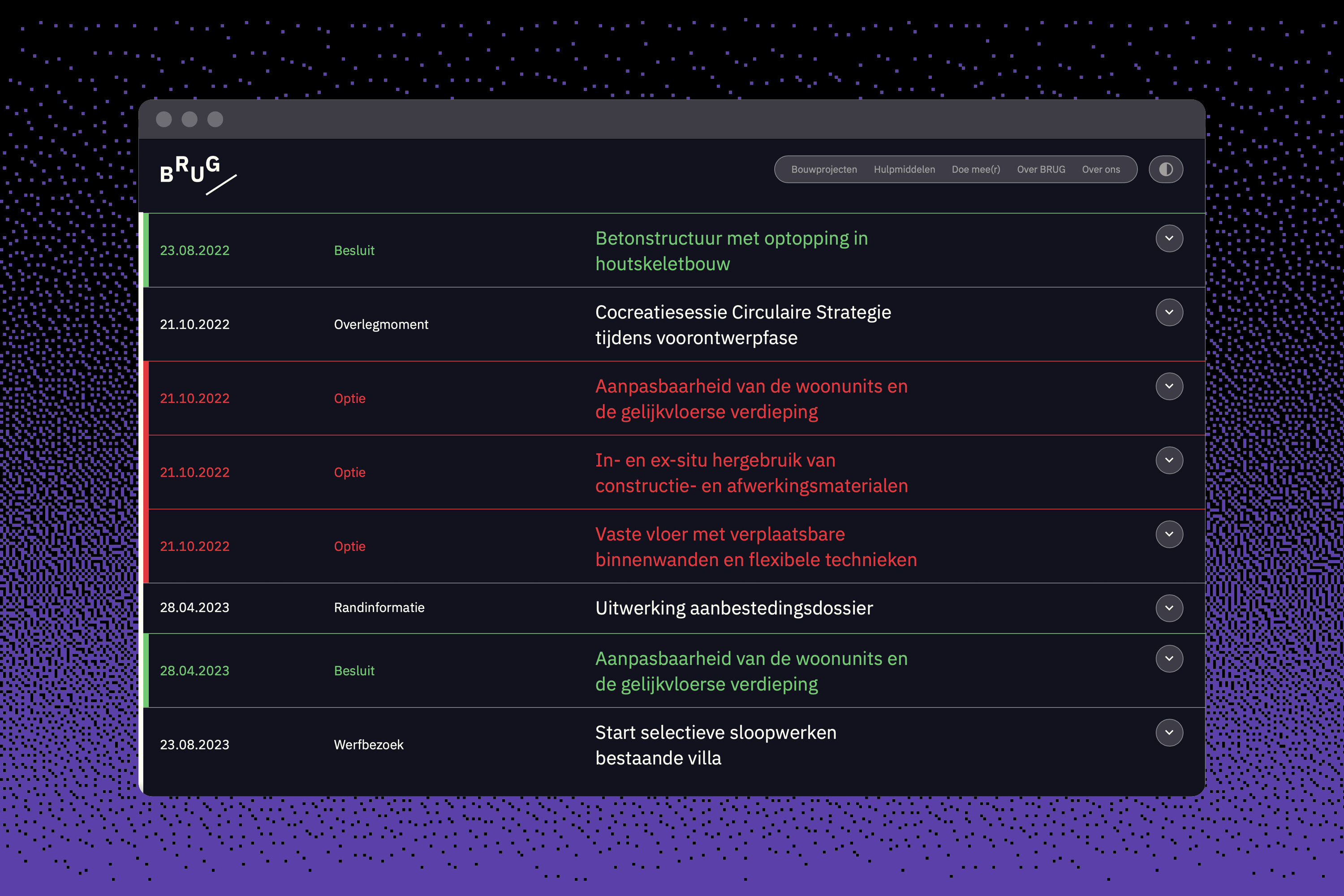Image resolution: width=1344 pixels, height=896 pixels.
Task: Click the Overlegmoment label
Action: pos(380,324)
